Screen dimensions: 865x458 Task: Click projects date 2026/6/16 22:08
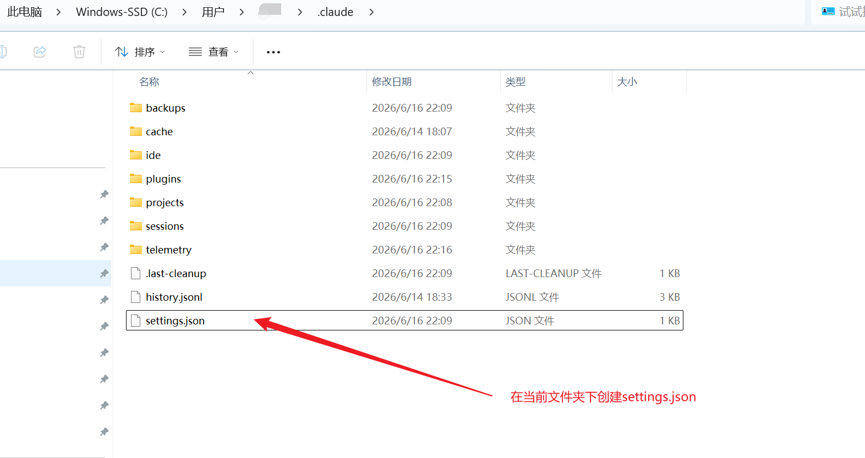(x=412, y=203)
